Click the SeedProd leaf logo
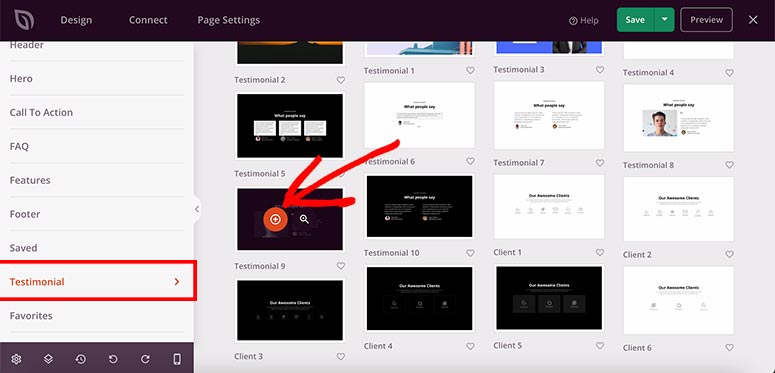Screen dimensions: 775x373 [24, 20]
